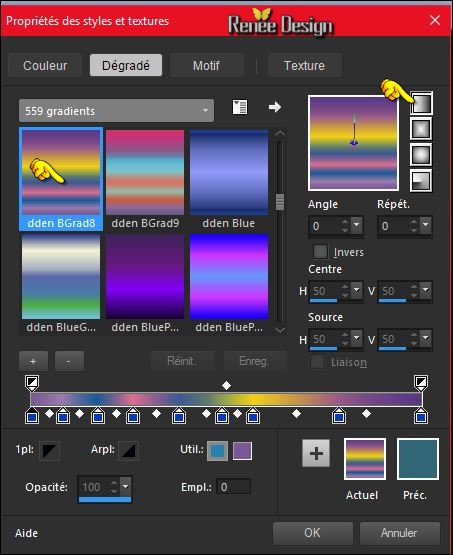Click the Annuler button

(x=399, y=533)
